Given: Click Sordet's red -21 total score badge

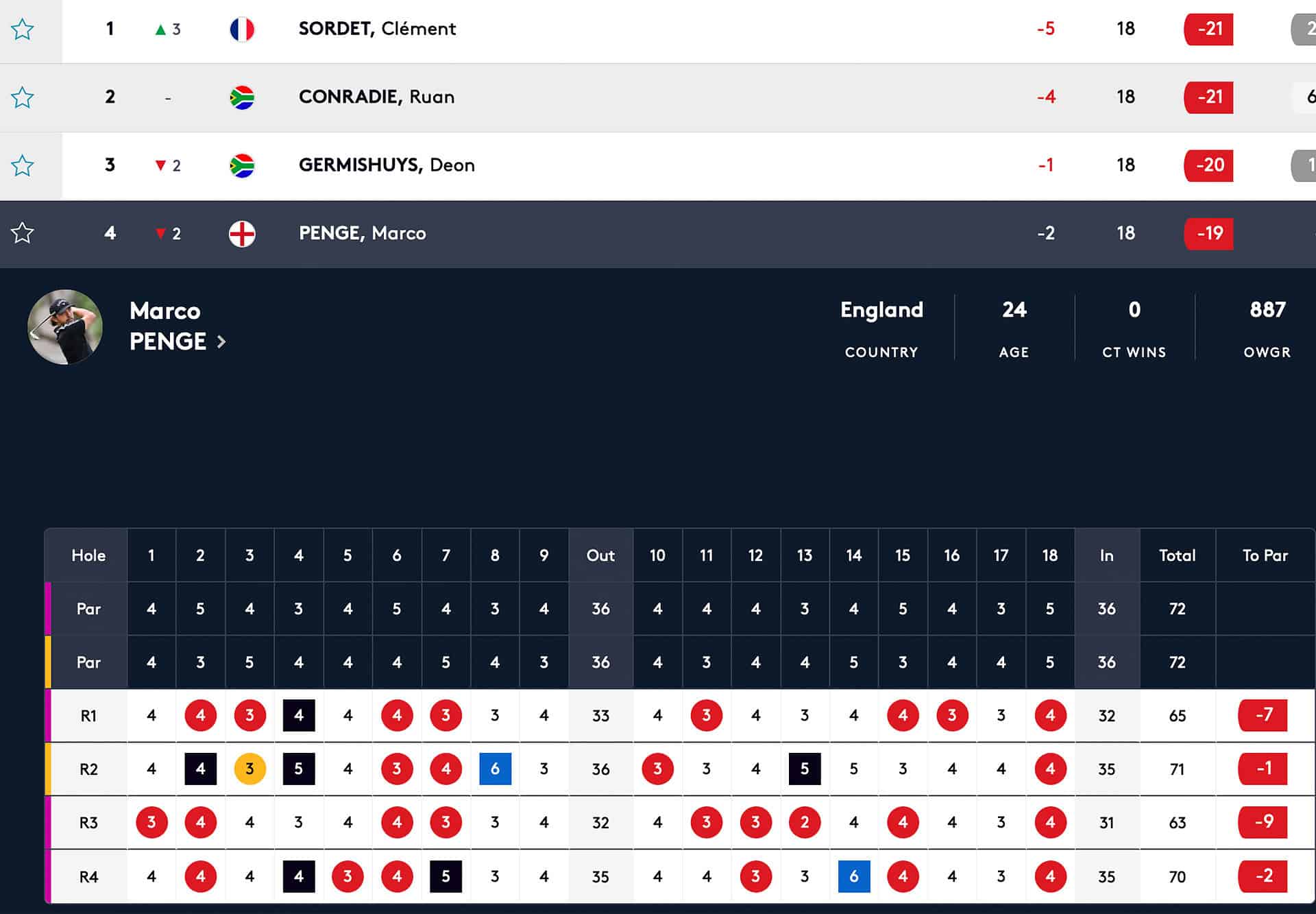Looking at the screenshot, I should tap(1208, 29).
